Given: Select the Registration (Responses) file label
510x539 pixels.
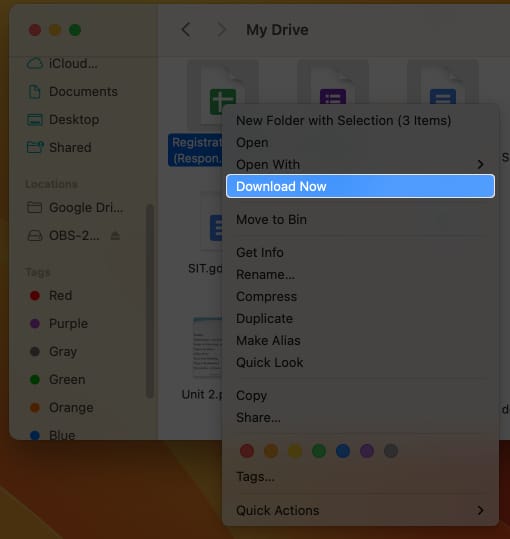Looking at the screenshot, I should click(x=195, y=151).
